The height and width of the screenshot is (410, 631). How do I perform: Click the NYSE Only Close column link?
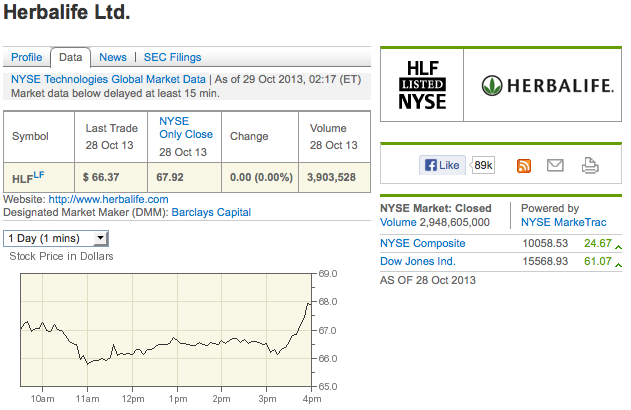[186, 128]
